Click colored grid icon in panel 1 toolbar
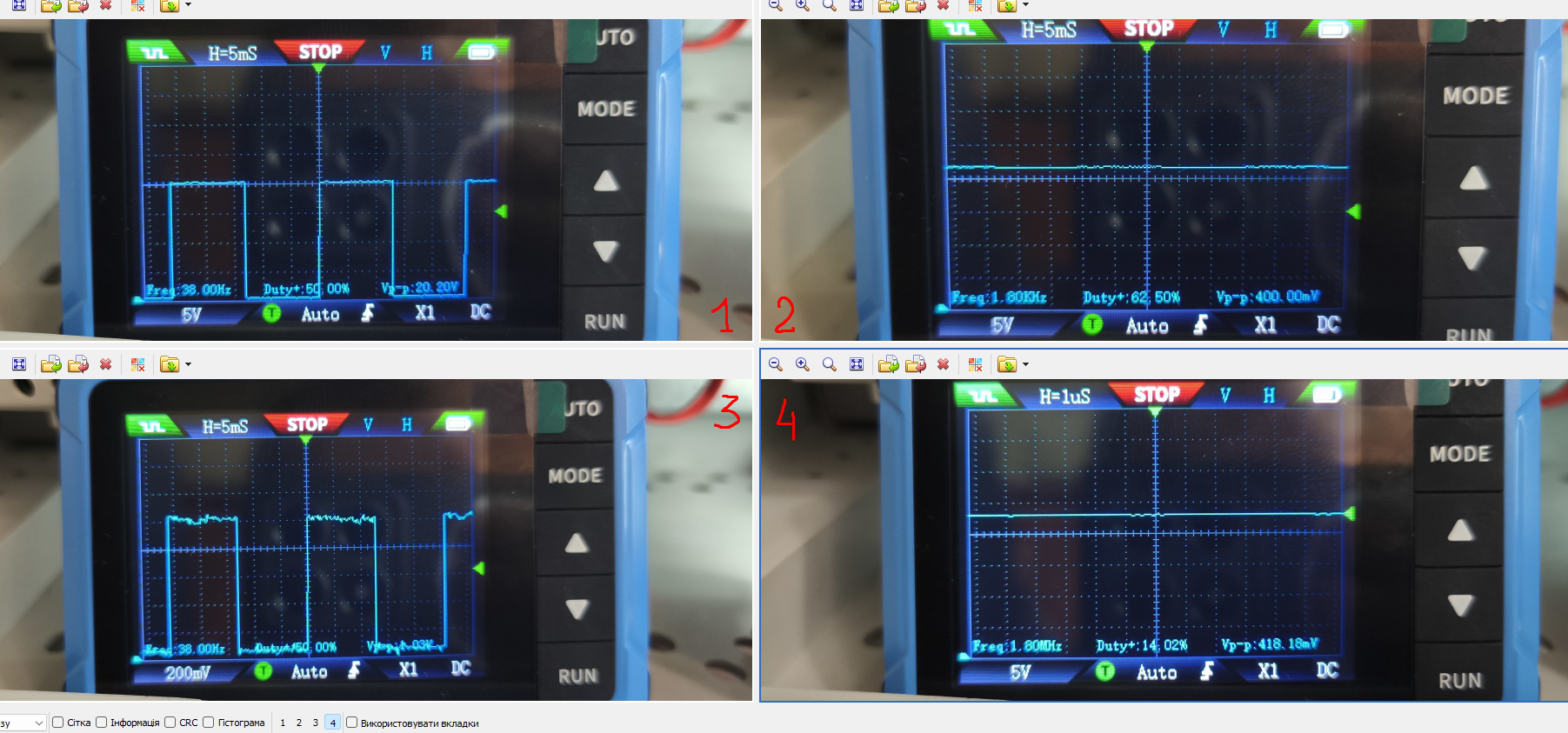Viewport: 1568px width, 733px height. [x=137, y=5]
